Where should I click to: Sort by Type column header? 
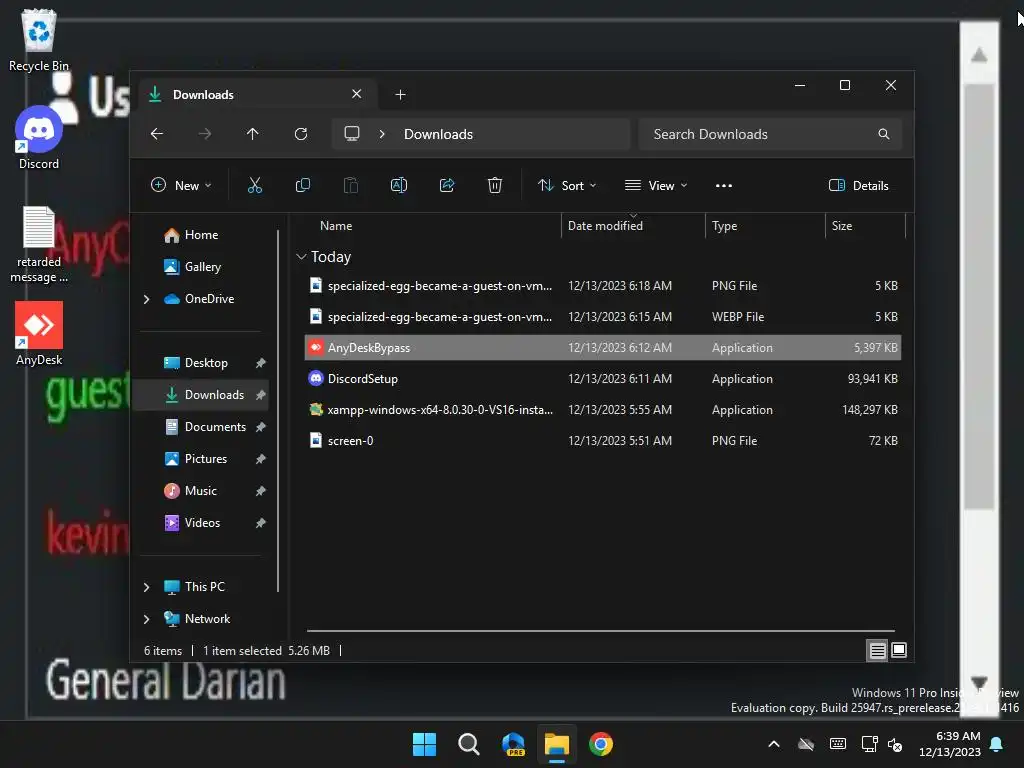coord(765,226)
